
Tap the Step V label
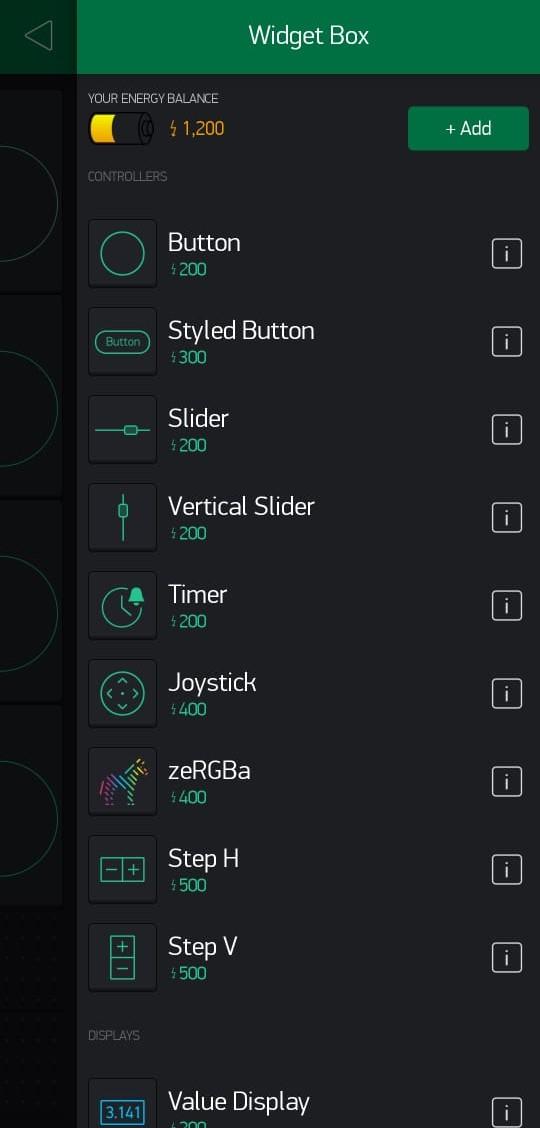click(x=203, y=946)
